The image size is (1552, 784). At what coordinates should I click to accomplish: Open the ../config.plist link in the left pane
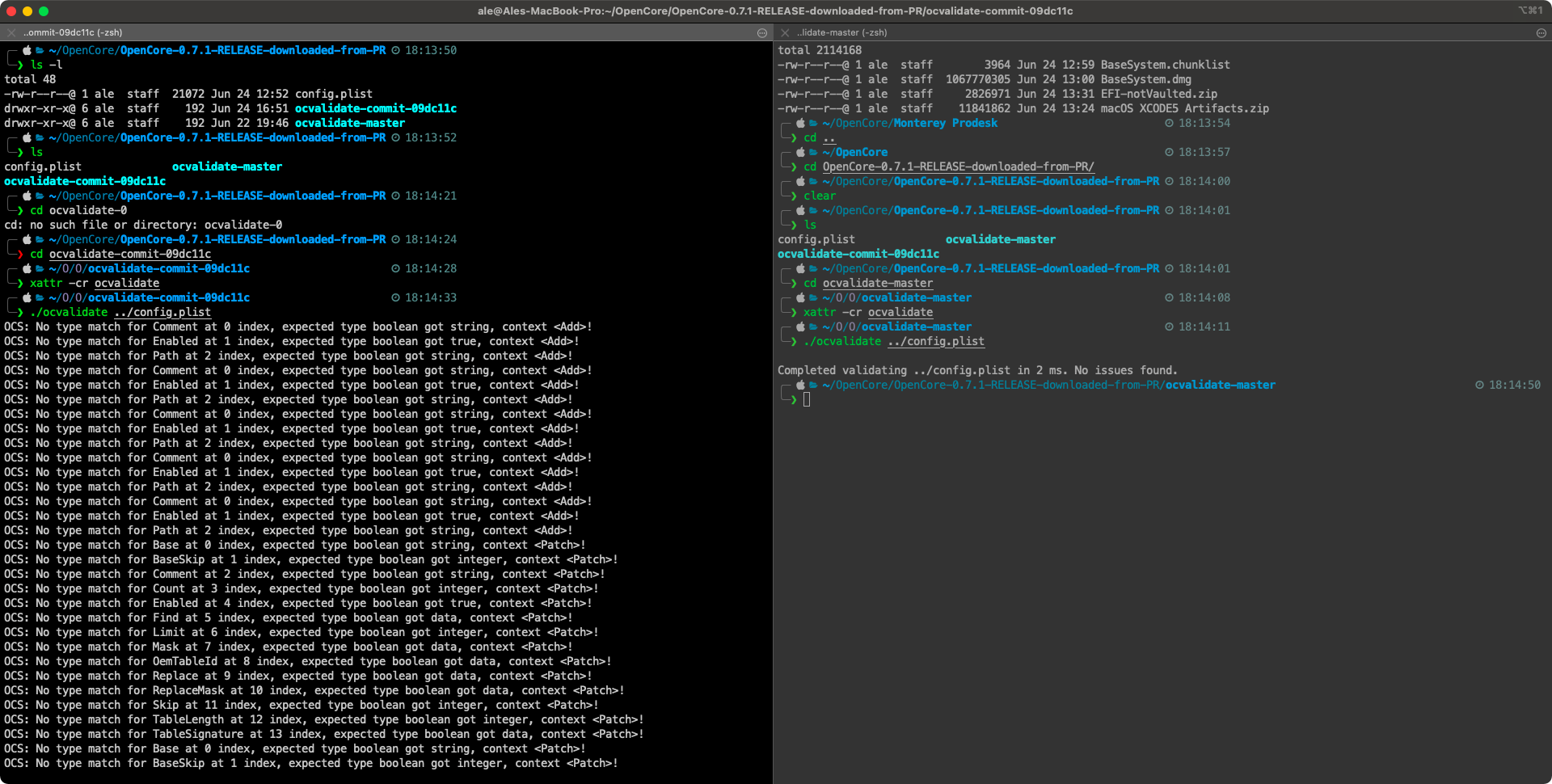coord(162,312)
